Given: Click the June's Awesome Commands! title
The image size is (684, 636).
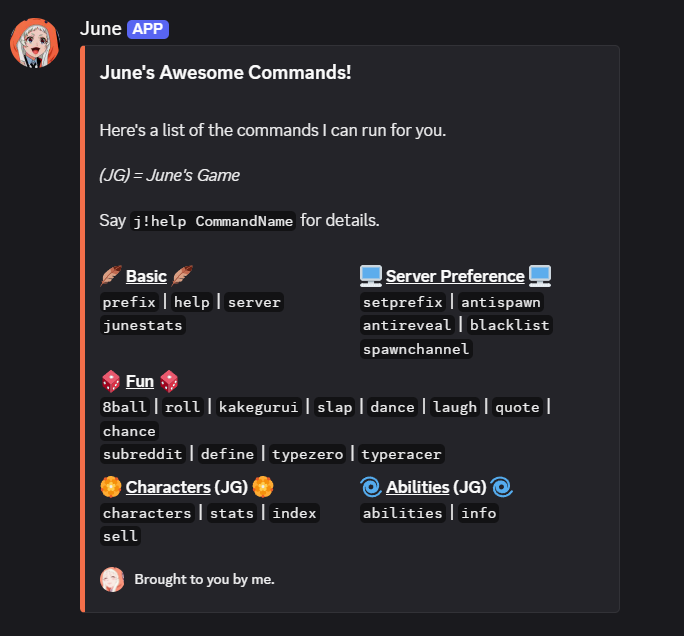Looking at the screenshot, I should pyautogui.click(x=225, y=73).
